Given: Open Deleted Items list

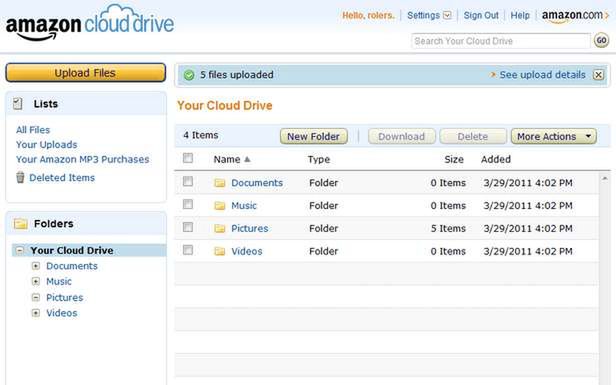Looking at the screenshot, I should tap(62, 178).
